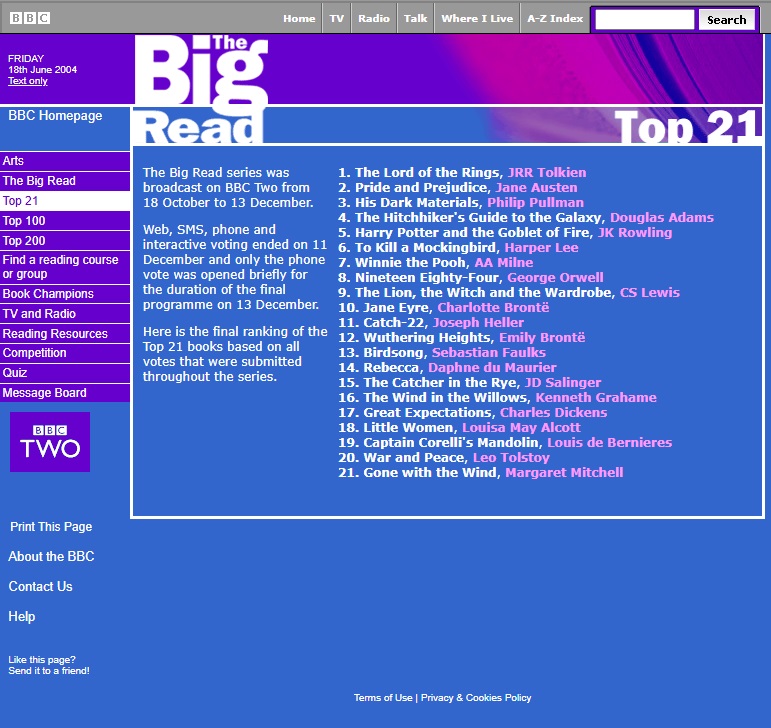Open Harper Lee author link
The height and width of the screenshot is (728, 771).
pos(541,248)
